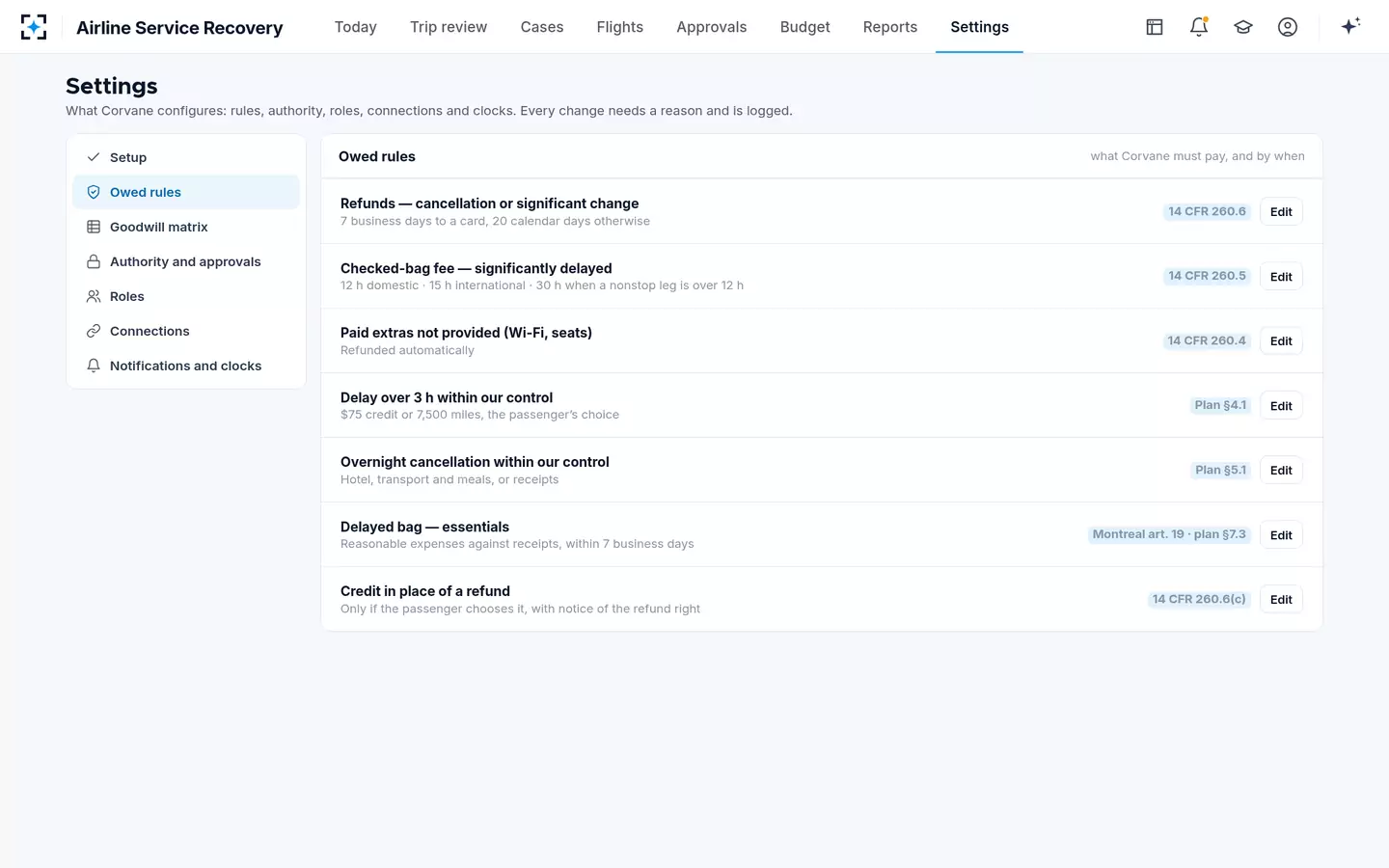Click the Airline Service Recovery logo icon
Viewport: 1389px width, 868px height.
click(34, 27)
